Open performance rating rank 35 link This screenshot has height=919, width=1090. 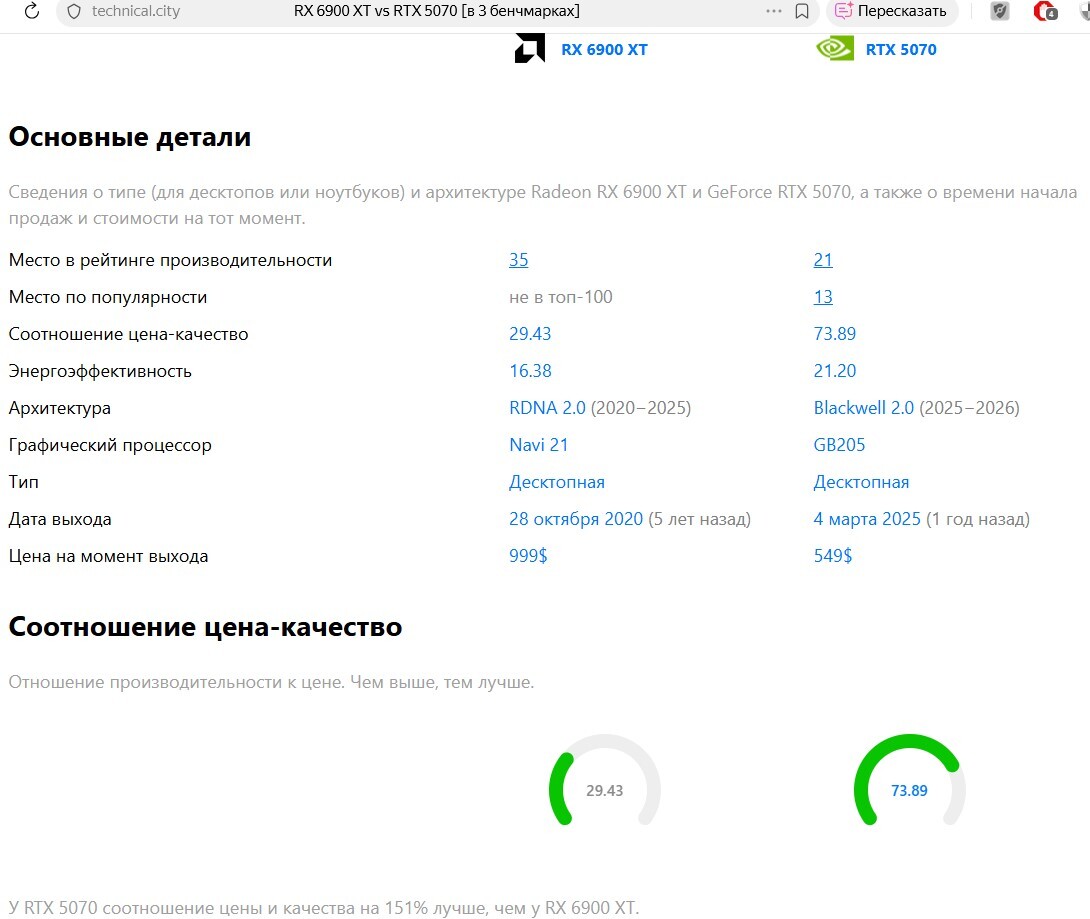tap(519, 260)
